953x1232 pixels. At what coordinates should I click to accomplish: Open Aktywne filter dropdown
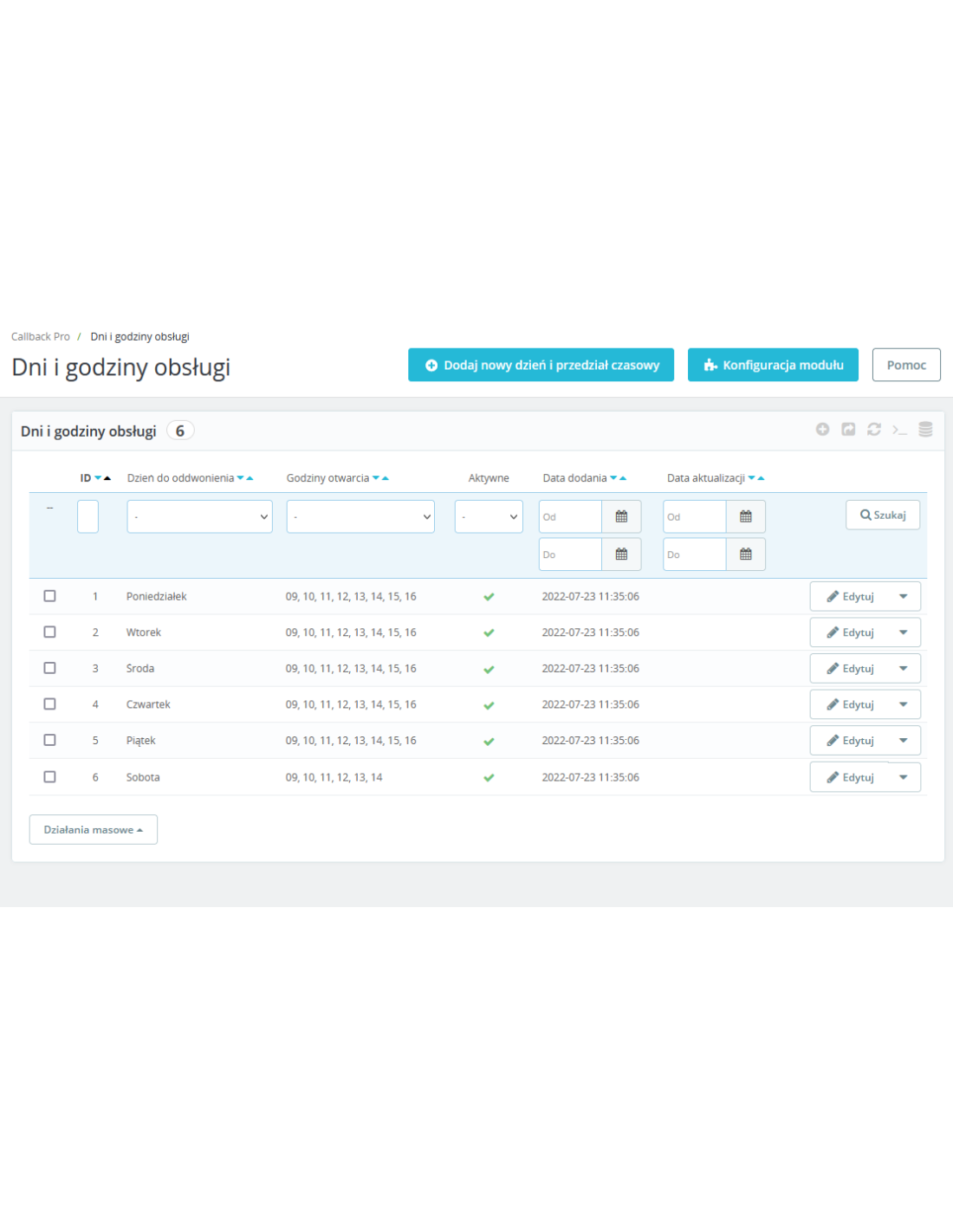[489, 516]
